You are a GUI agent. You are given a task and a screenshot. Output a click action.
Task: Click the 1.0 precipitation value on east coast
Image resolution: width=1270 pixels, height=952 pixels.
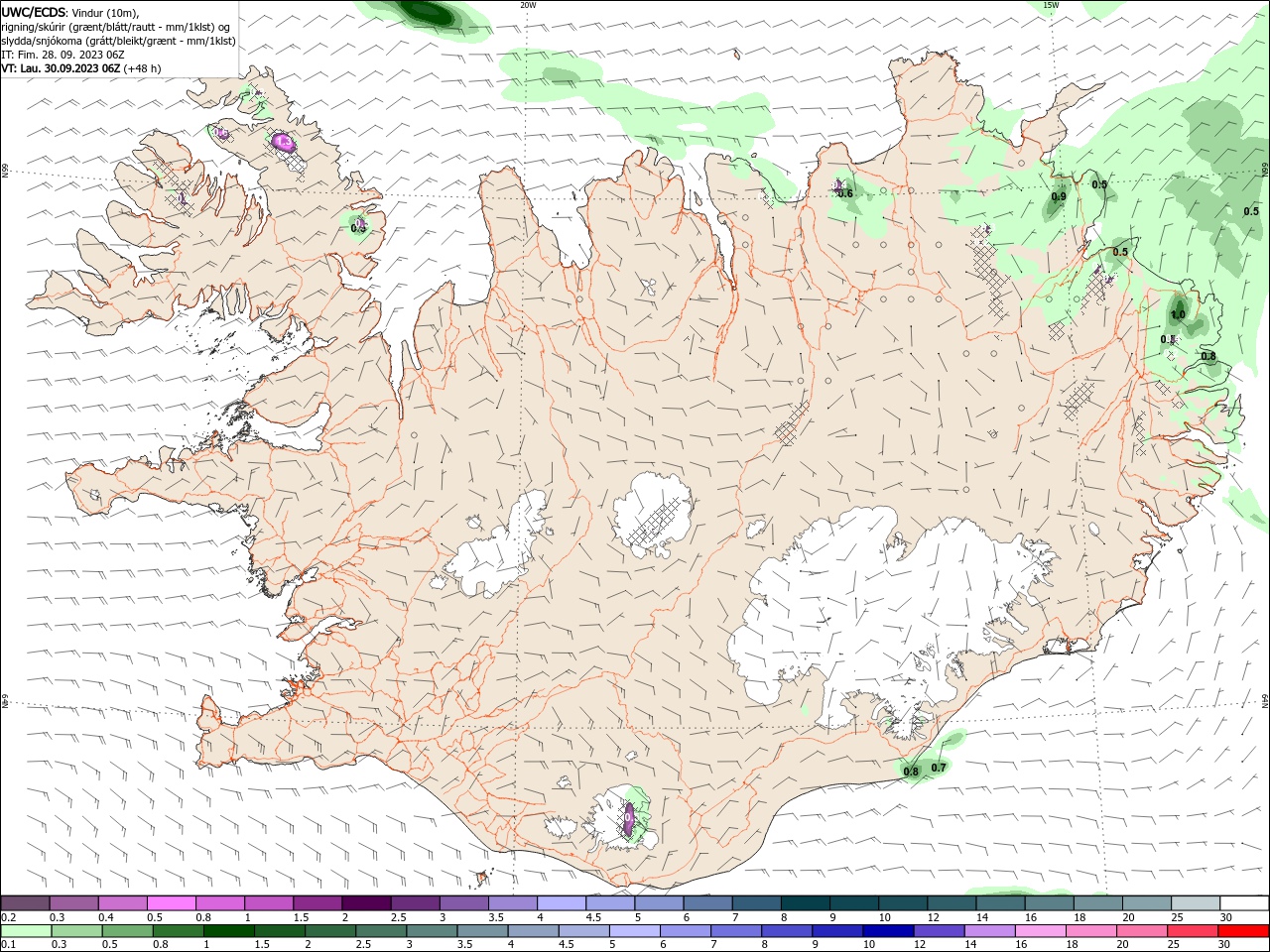(1178, 315)
